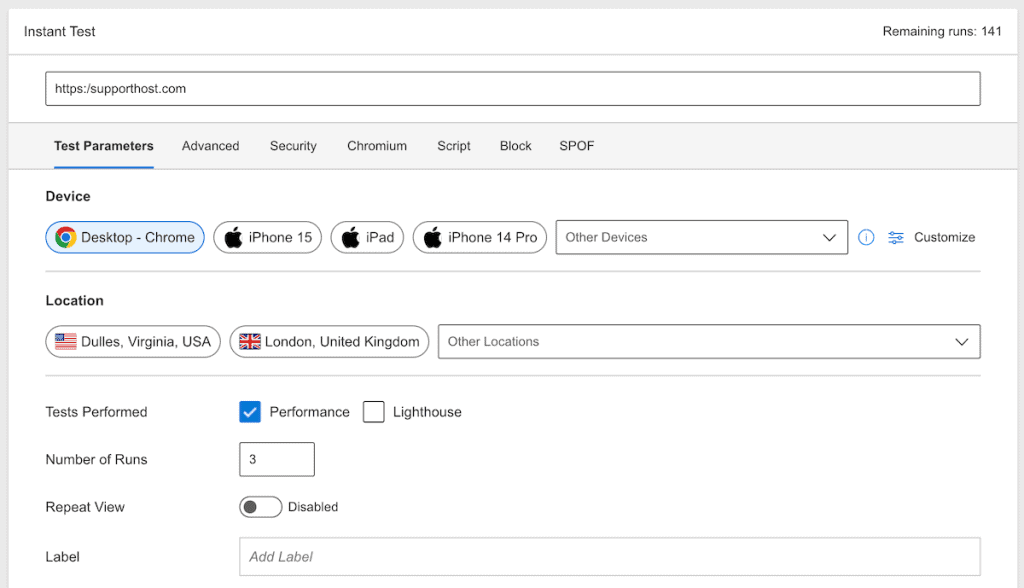Open the Other Locations dropdown

point(709,342)
